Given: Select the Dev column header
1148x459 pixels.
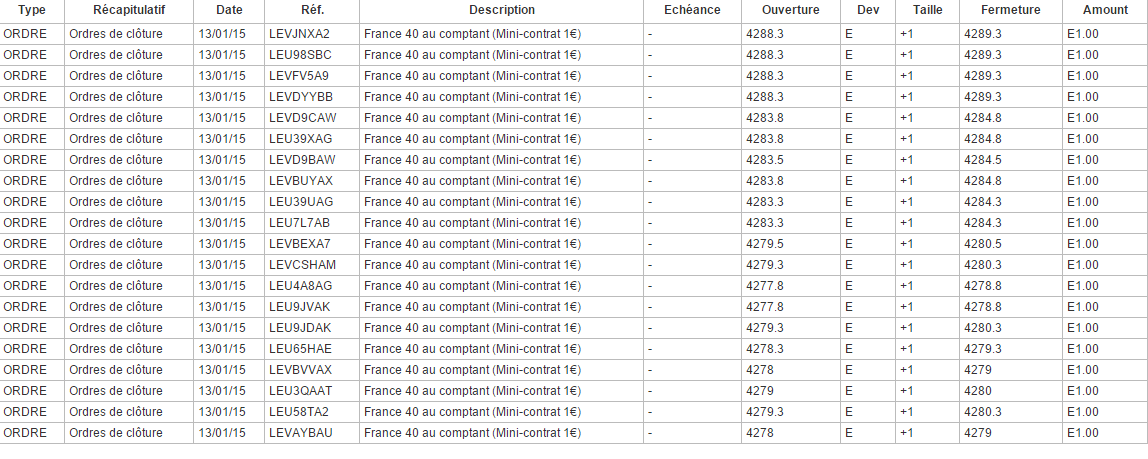Looking at the screenshot, I should [868, 10].
